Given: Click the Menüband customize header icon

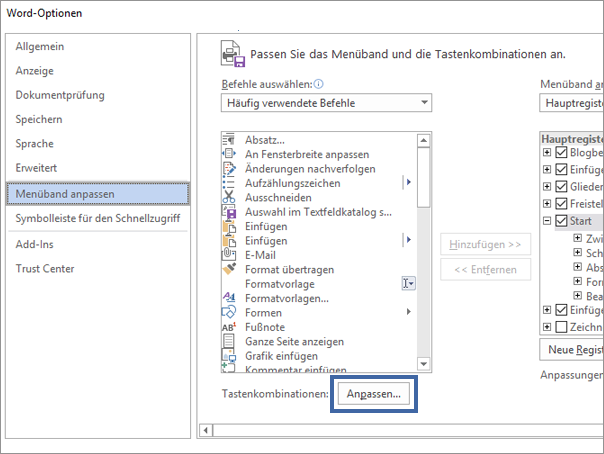Looking at the screenshot, I should (x=233, y=54).
